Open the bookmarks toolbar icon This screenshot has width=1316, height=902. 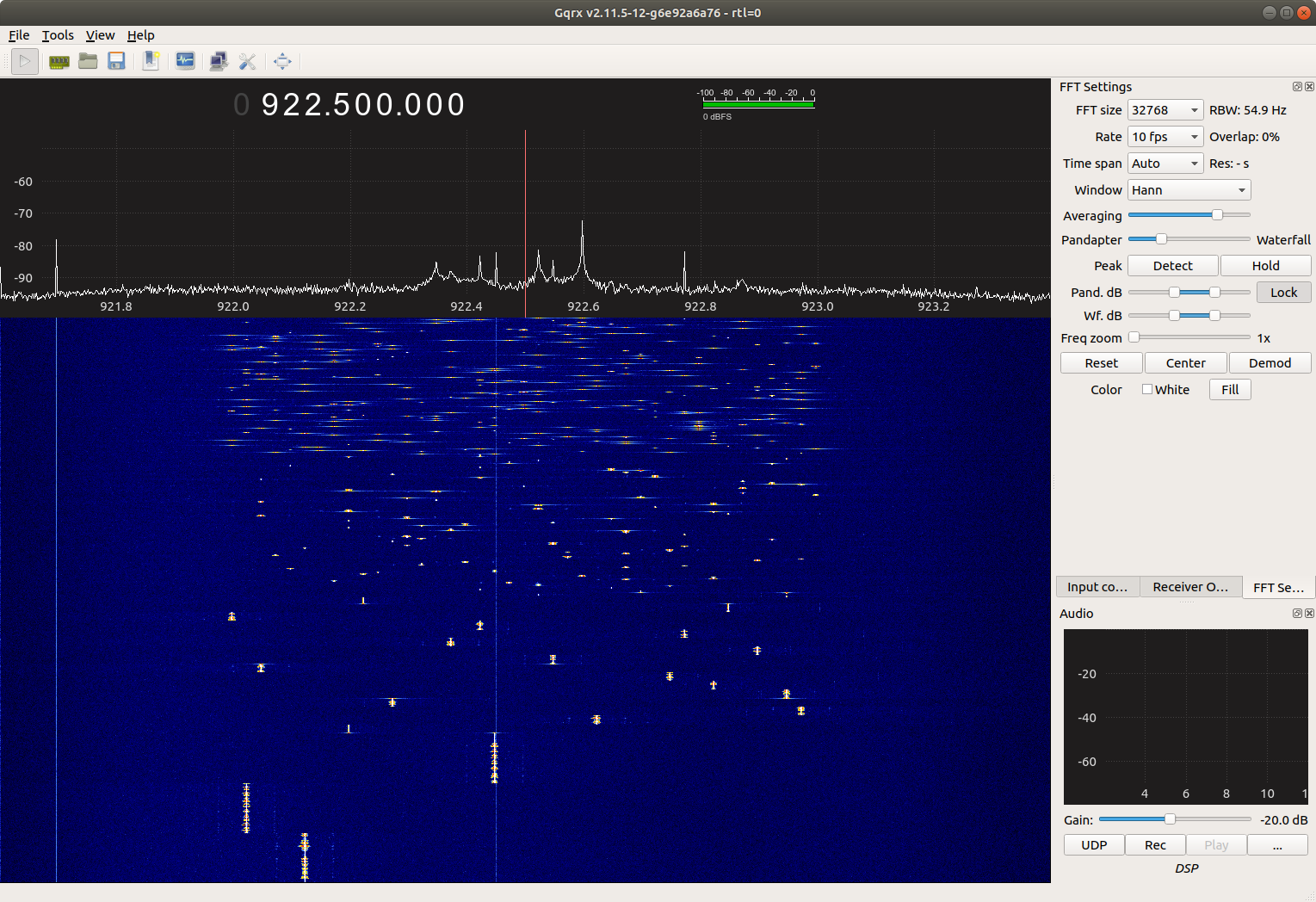[x=151, y=61]
